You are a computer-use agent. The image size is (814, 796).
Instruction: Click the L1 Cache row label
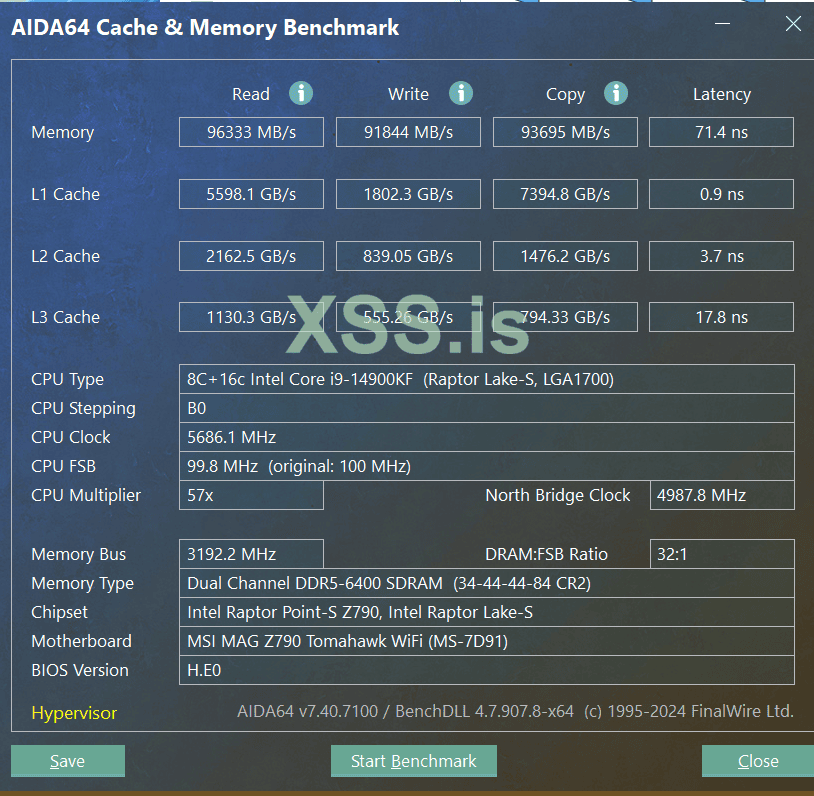point(65,194)
